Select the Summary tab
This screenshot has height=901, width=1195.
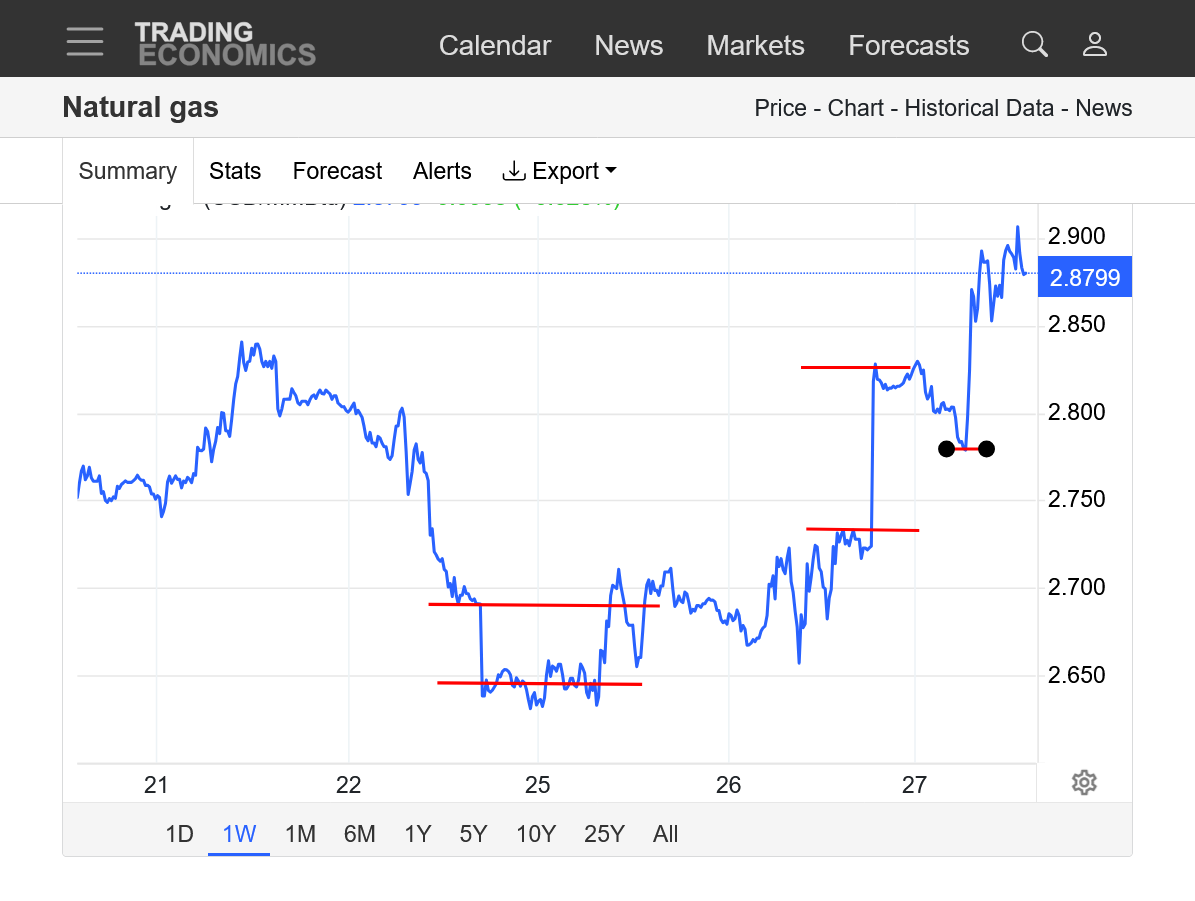[x=128, y=171]
